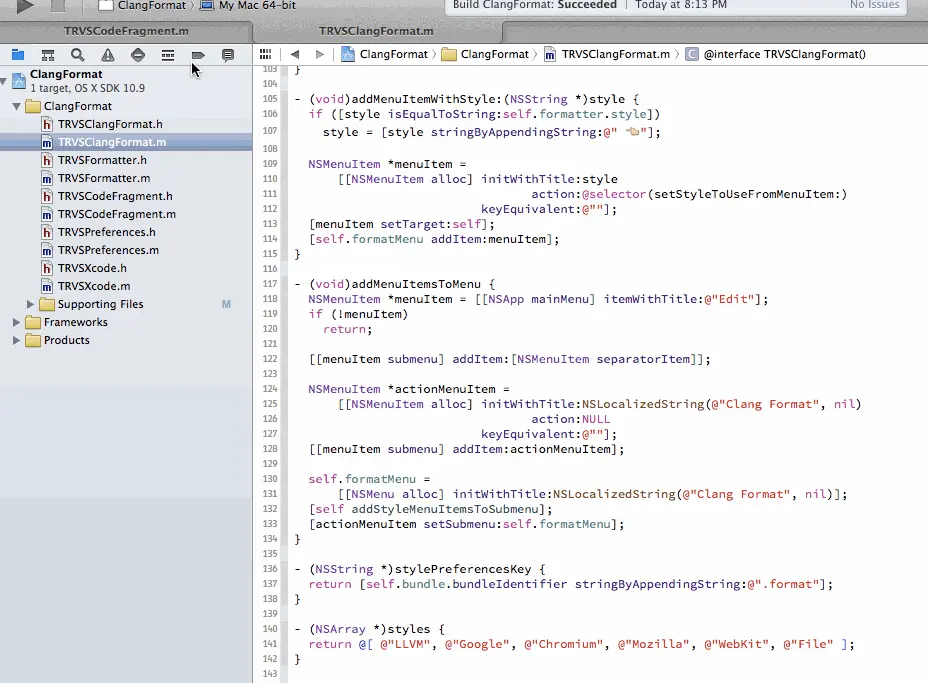
Task: Click addStyleMenuItemsToSubmenu call
Action: point(445,509)
